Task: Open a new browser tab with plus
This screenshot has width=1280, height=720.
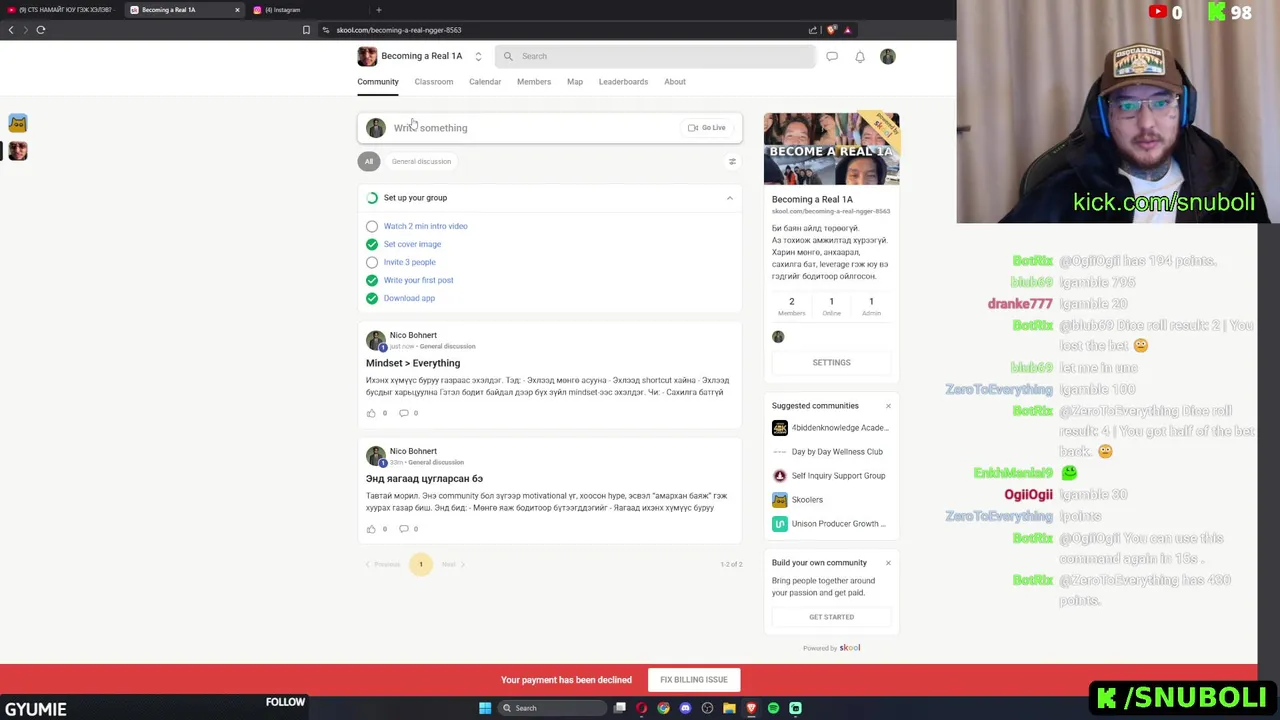Action: pos(379,10)
